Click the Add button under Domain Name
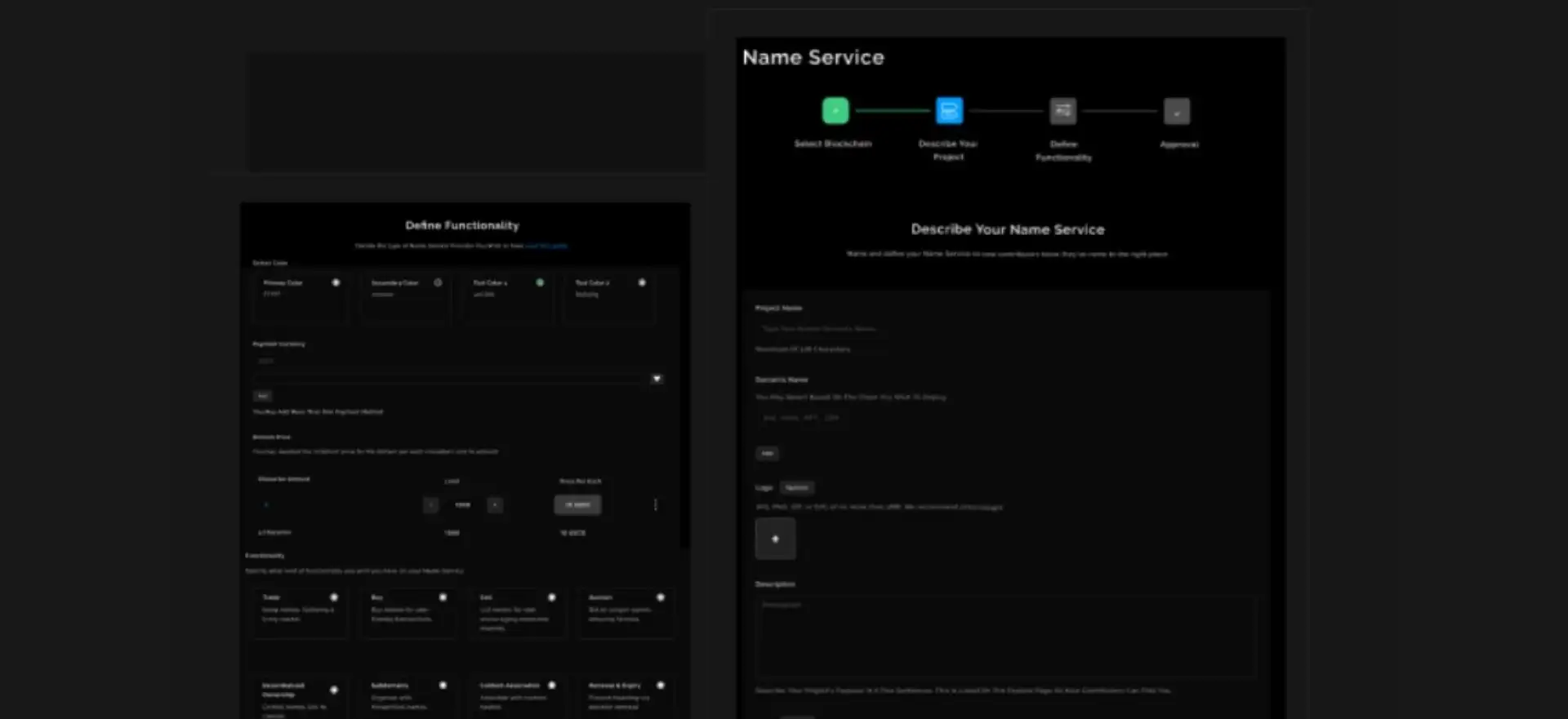 coord(767,453)
